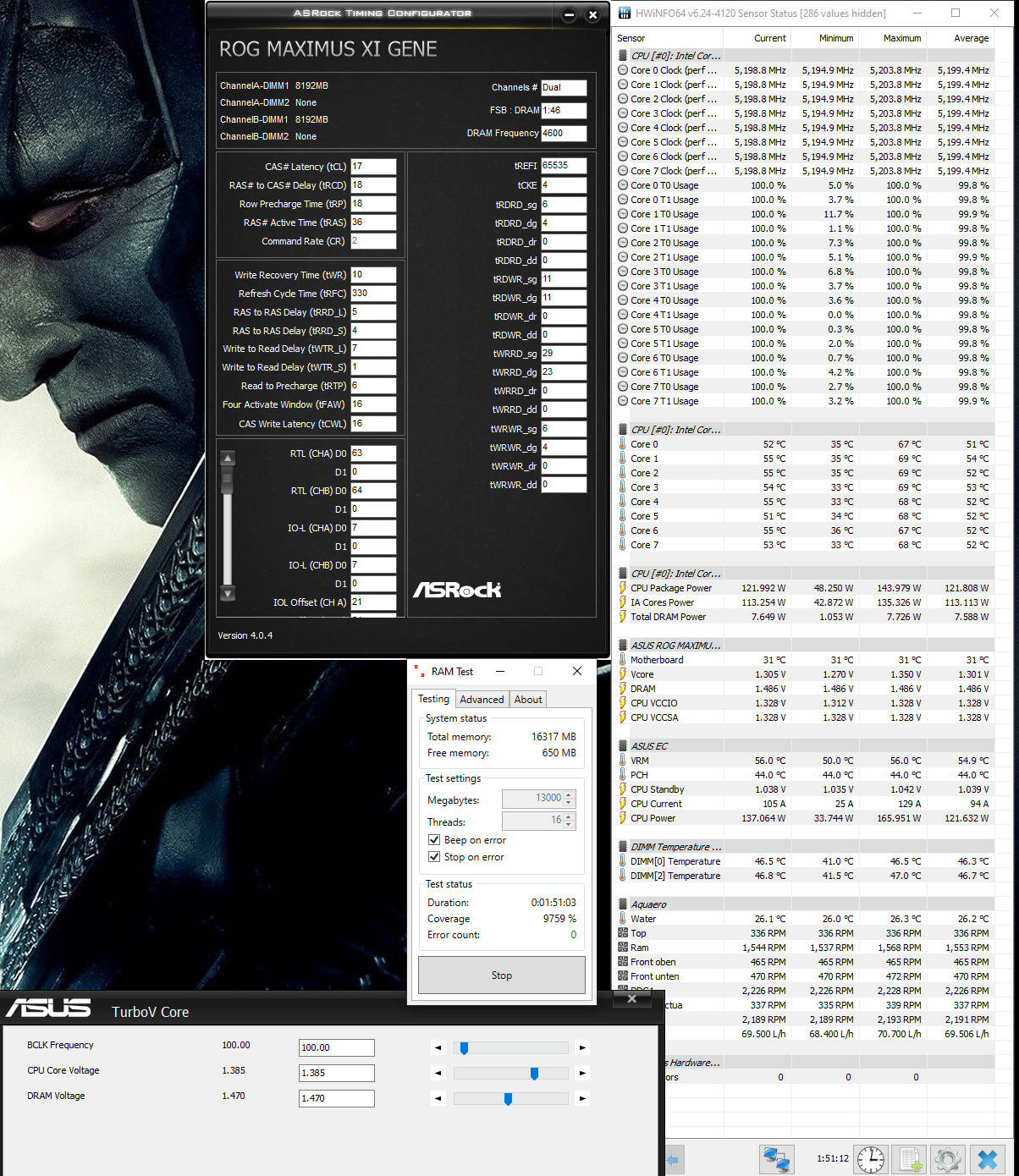
Task: Click the icon beside Core 7 T1 Usage
Action: coord(623,401)
